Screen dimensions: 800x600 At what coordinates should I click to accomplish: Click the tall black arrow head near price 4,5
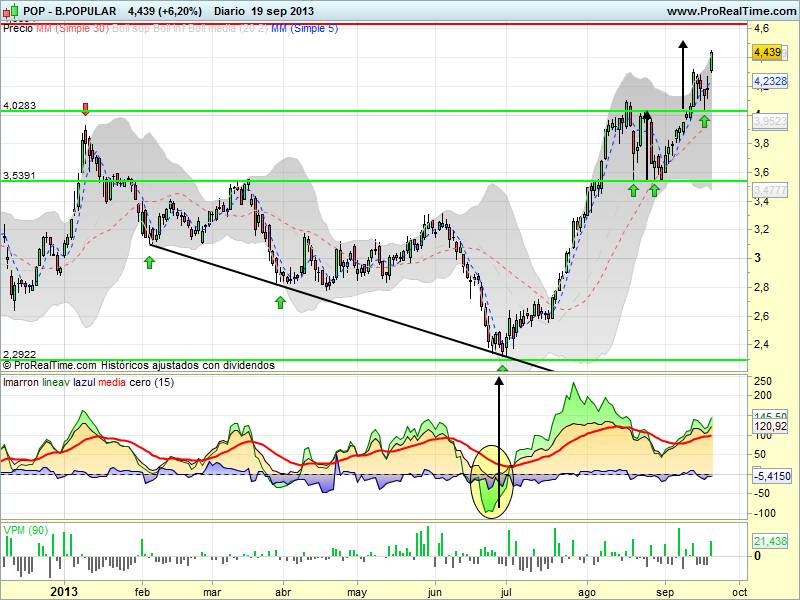[x=683, y=45]
